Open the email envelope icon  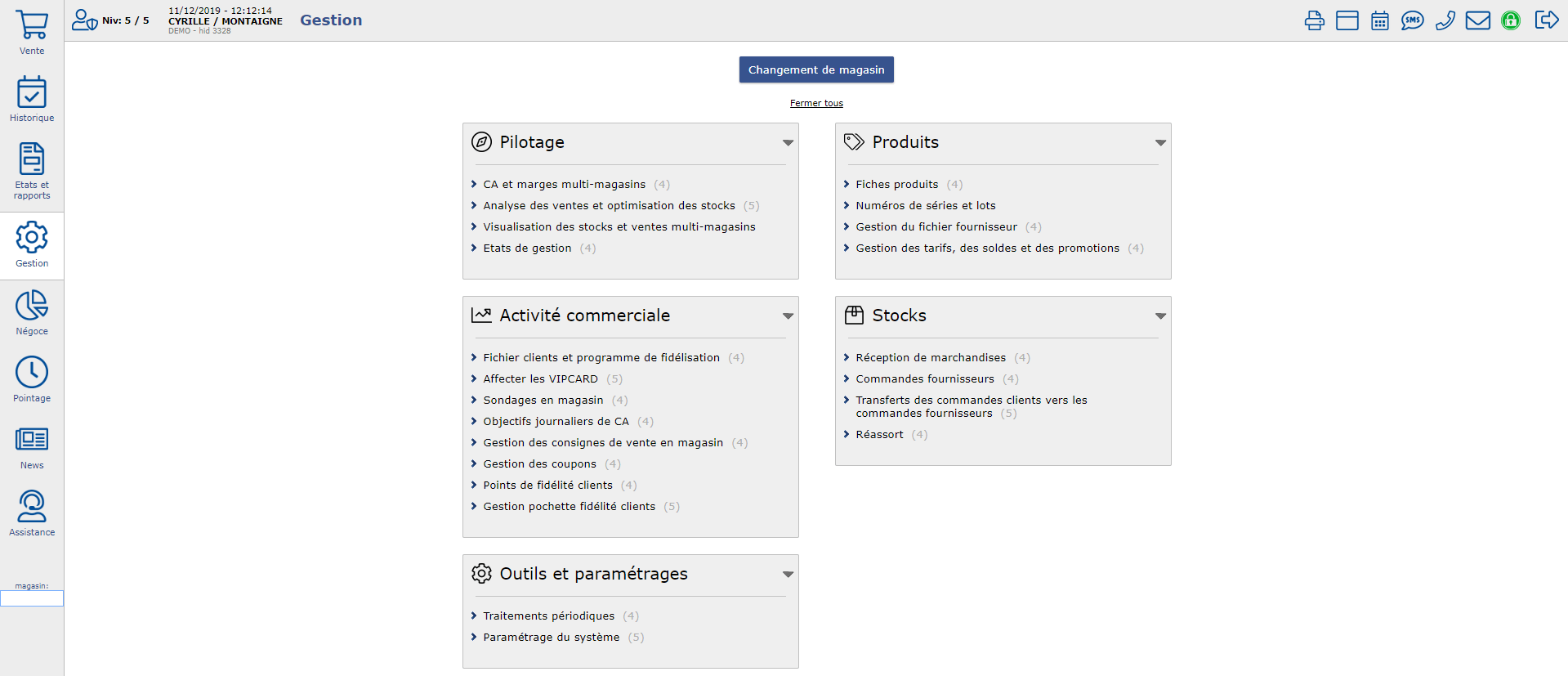coord(1477,20)
